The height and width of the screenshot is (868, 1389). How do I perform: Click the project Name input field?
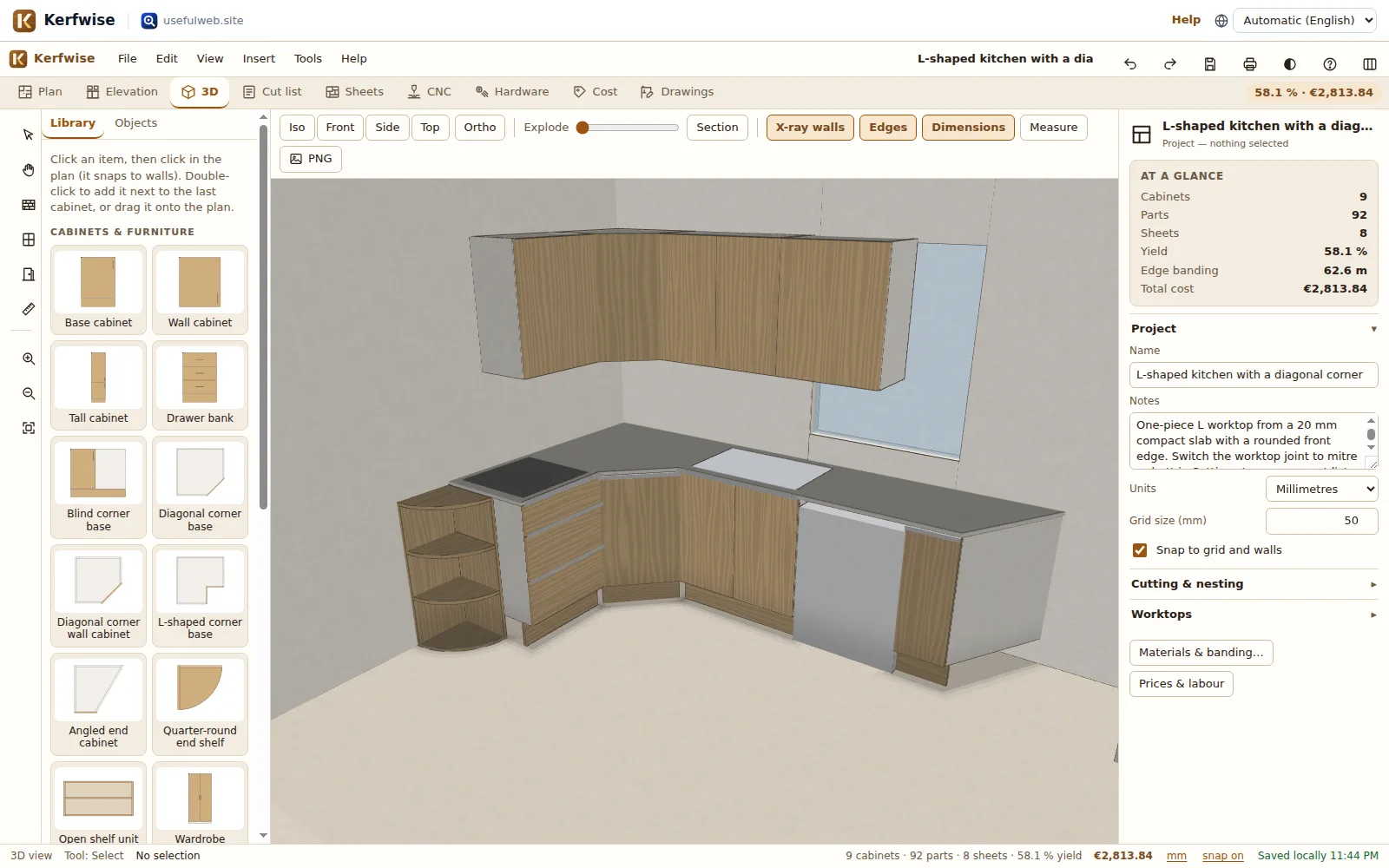pos(1254,375)
